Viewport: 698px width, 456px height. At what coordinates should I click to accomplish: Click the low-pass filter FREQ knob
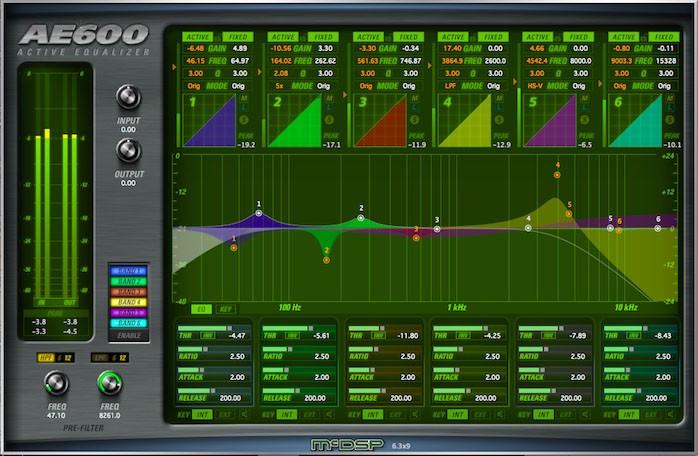107,382
